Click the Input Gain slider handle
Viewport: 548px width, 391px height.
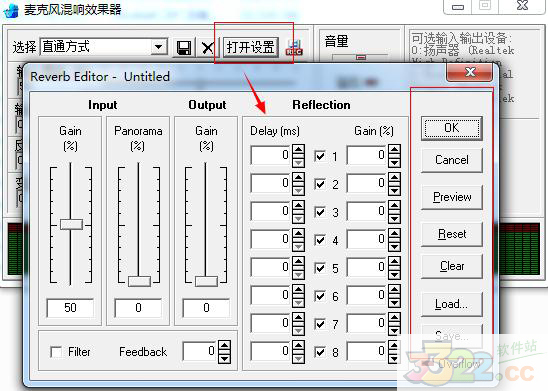[71, 224]
